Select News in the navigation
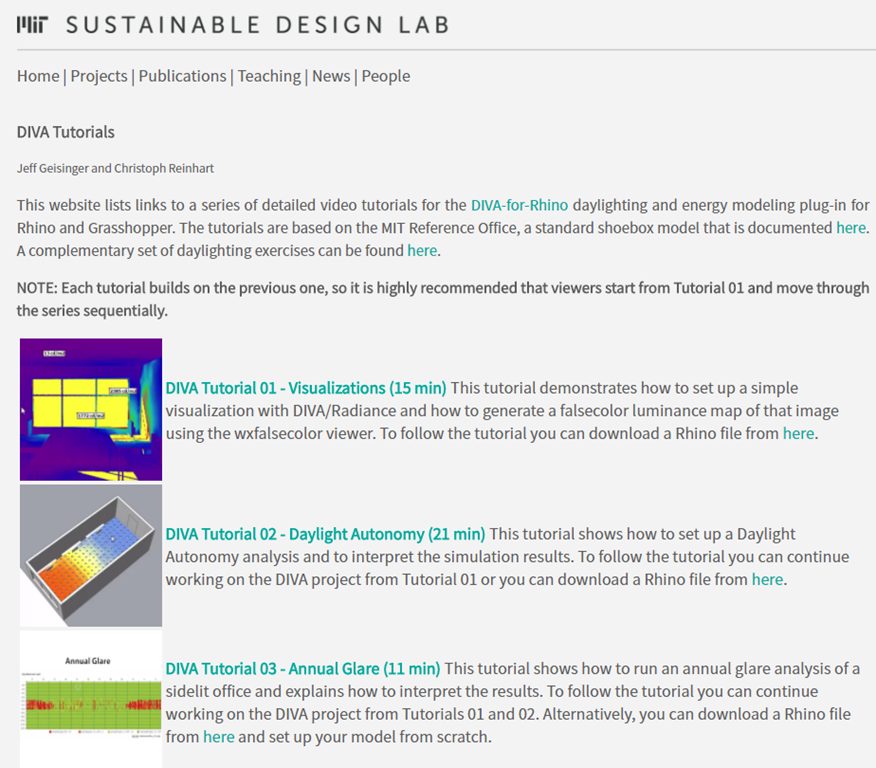 331,76
